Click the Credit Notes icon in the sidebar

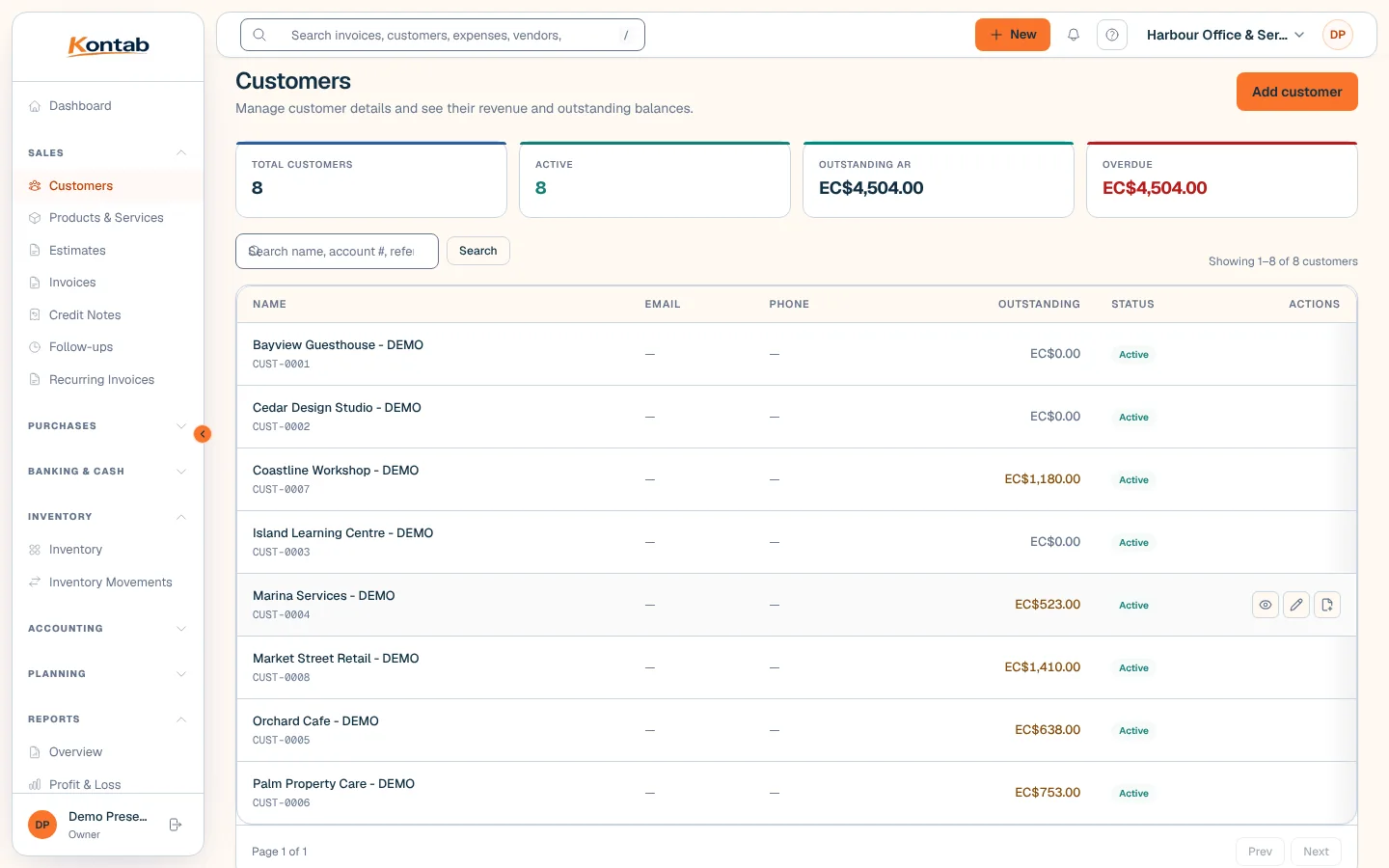click(35, 315)
